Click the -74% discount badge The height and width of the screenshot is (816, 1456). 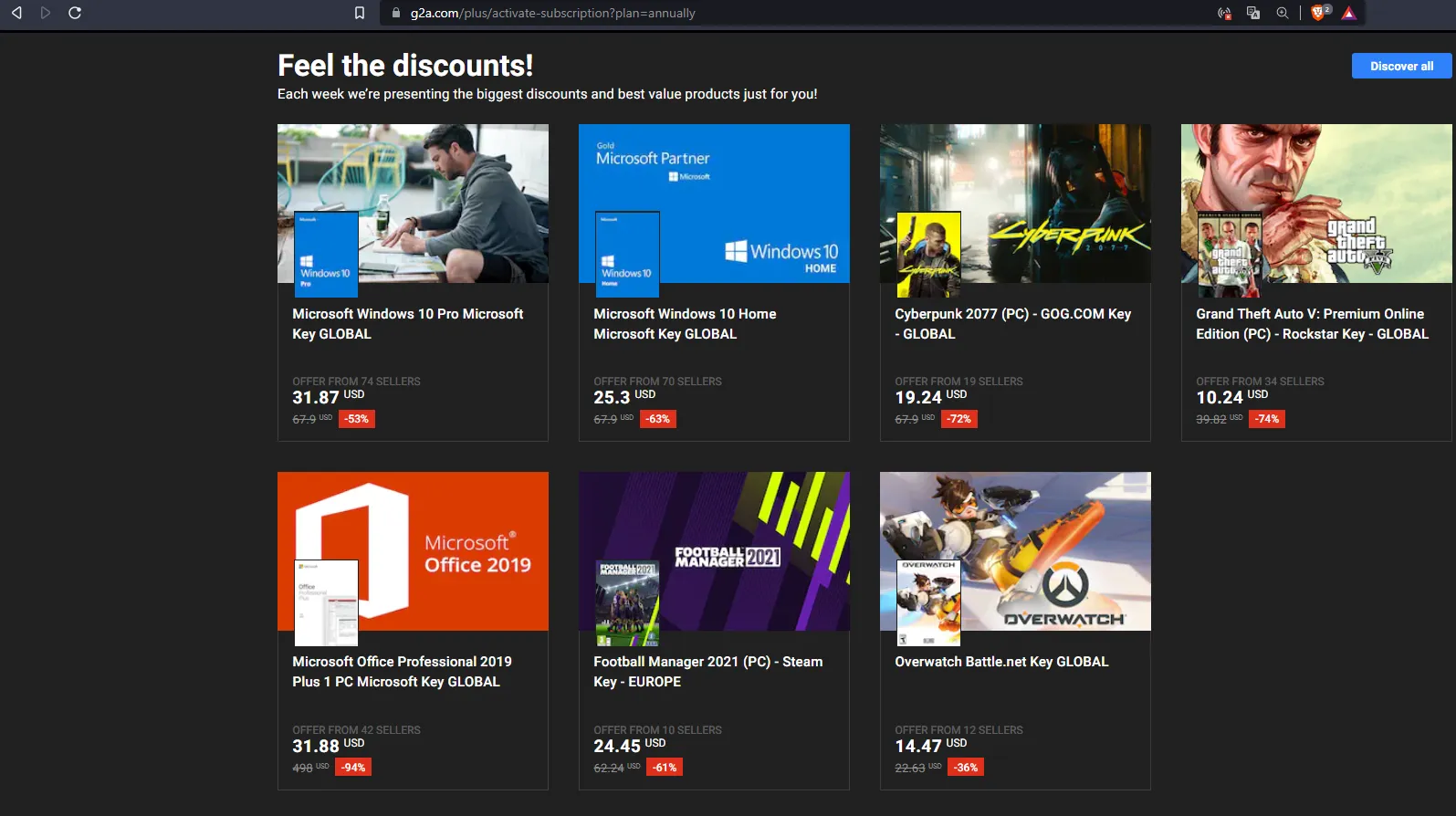pos(1267,419)
